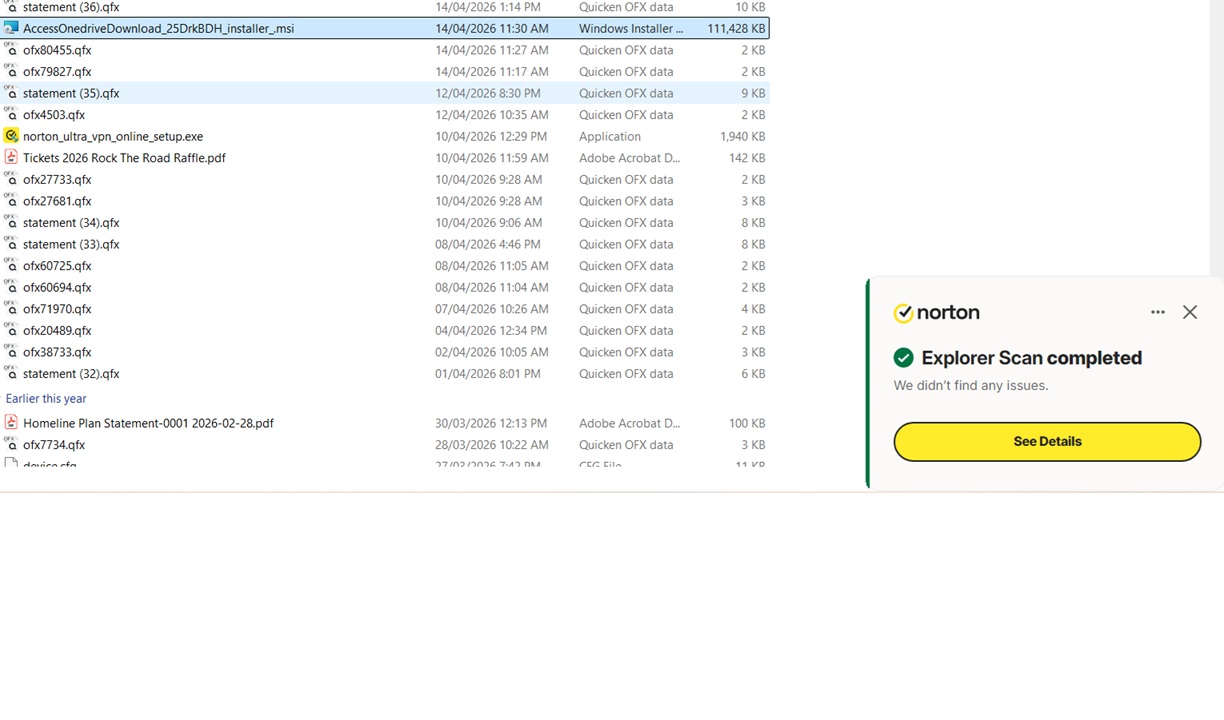Click the ofx4503.qfx file icon
This screenshot has width=1224, height=720.
(x=11, y=115)
